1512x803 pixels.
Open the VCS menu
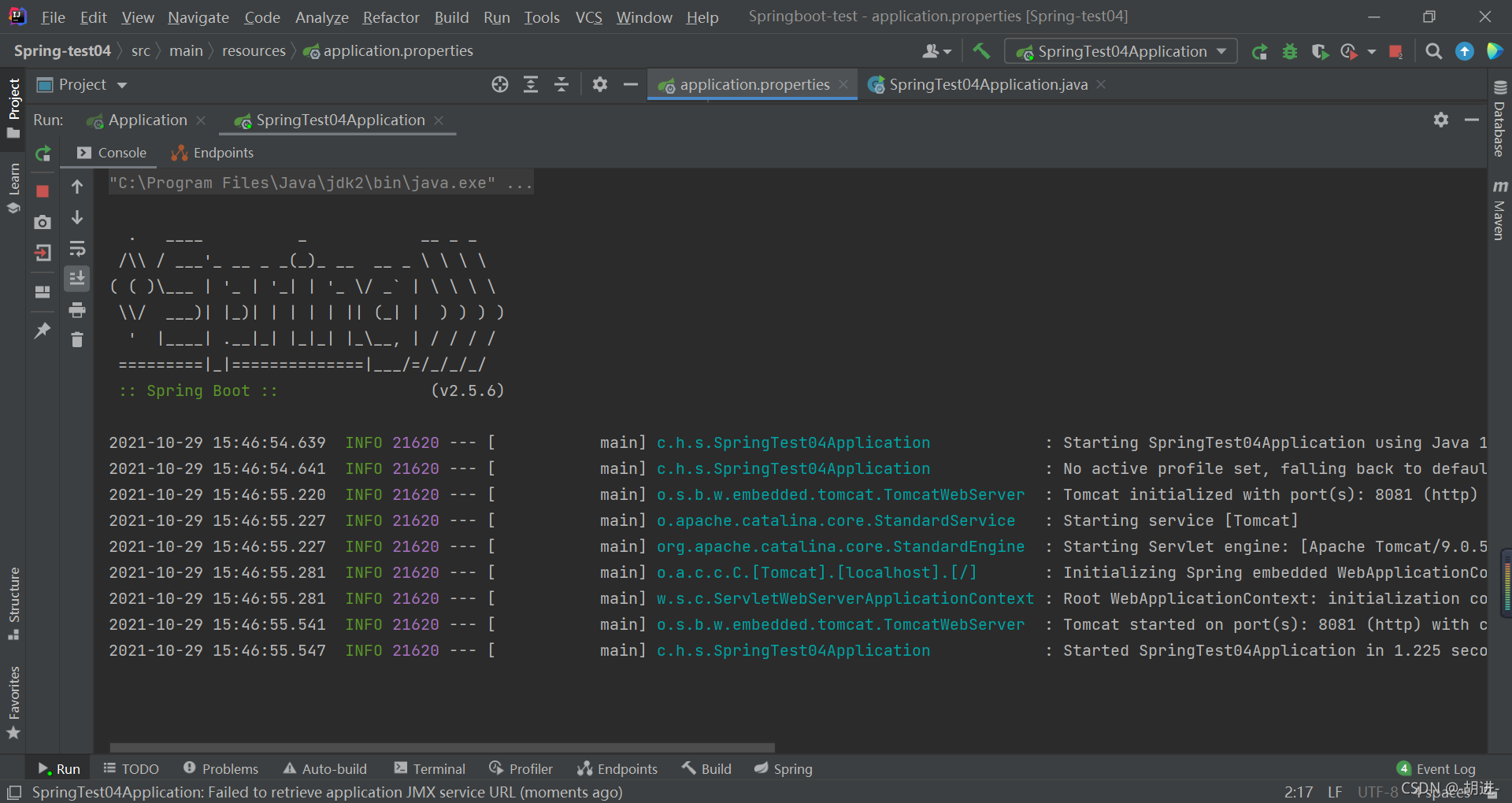(589, 17)
